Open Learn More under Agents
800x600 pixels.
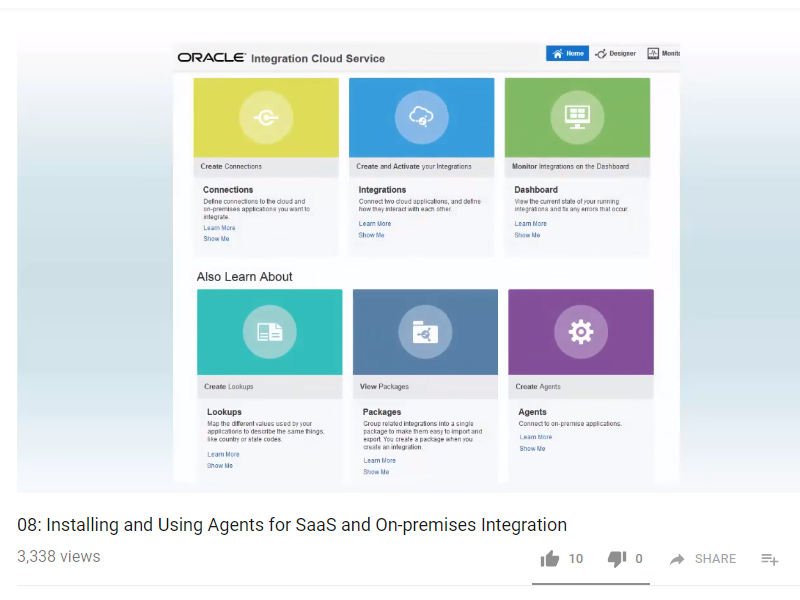tap(536, 437)
